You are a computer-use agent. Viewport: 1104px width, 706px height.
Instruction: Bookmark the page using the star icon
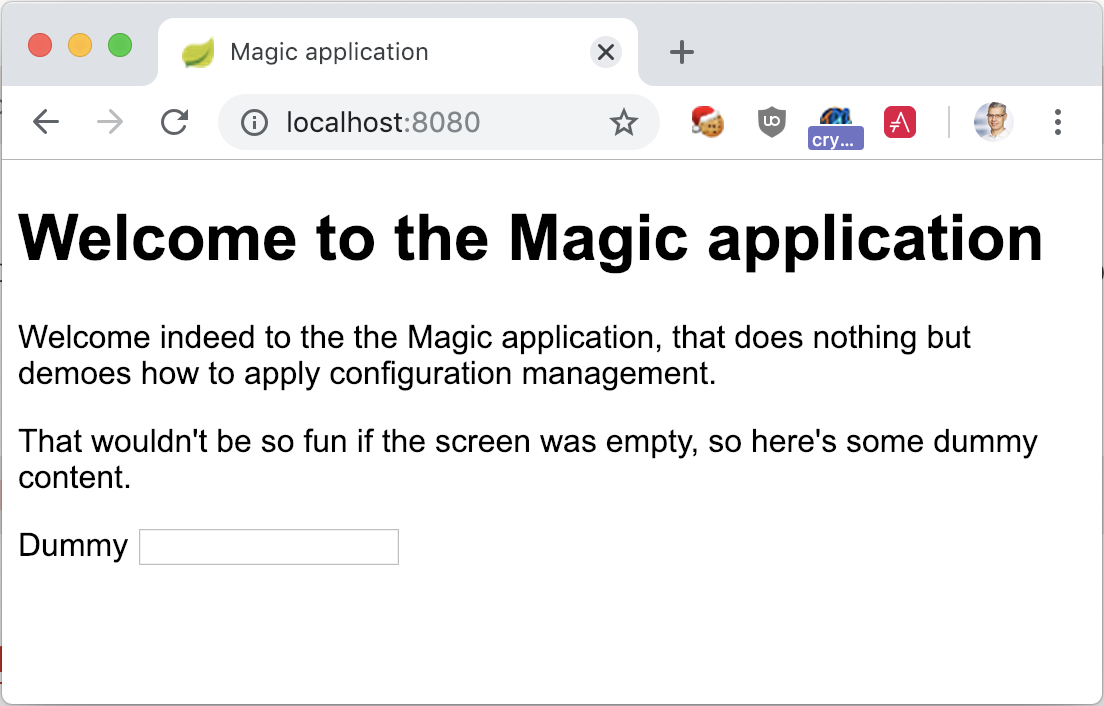tap(623, 122)
